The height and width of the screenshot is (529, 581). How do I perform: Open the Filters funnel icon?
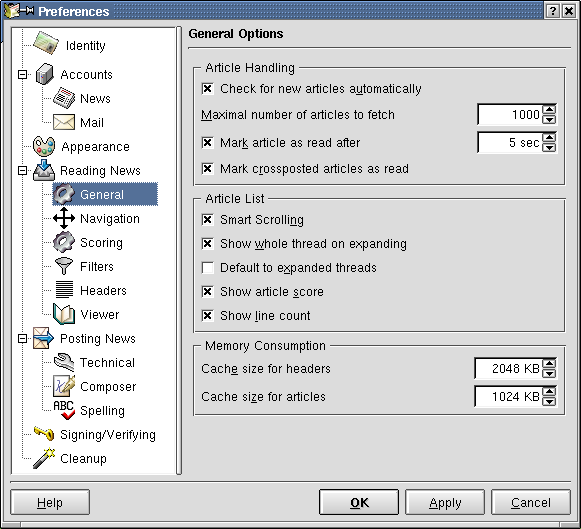coord(64,266)
